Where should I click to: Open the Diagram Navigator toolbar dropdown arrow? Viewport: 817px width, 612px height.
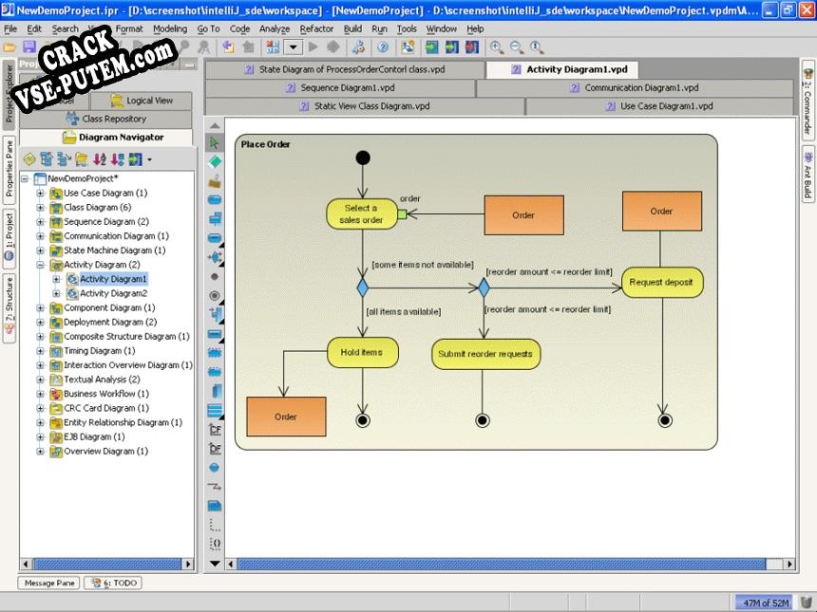(150, 160)
